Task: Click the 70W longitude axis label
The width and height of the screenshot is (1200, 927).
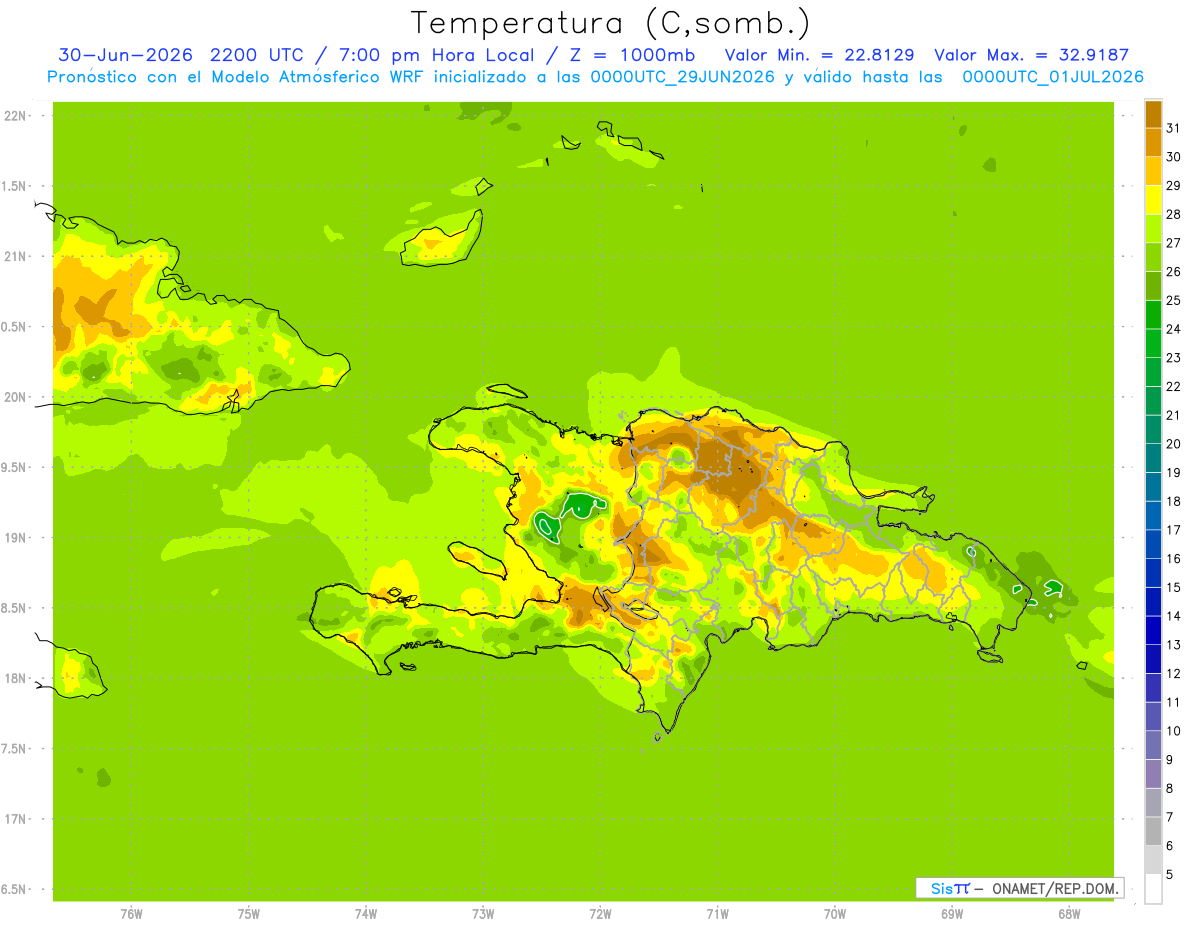Action: pyautogui.click(x=834, y=914)
